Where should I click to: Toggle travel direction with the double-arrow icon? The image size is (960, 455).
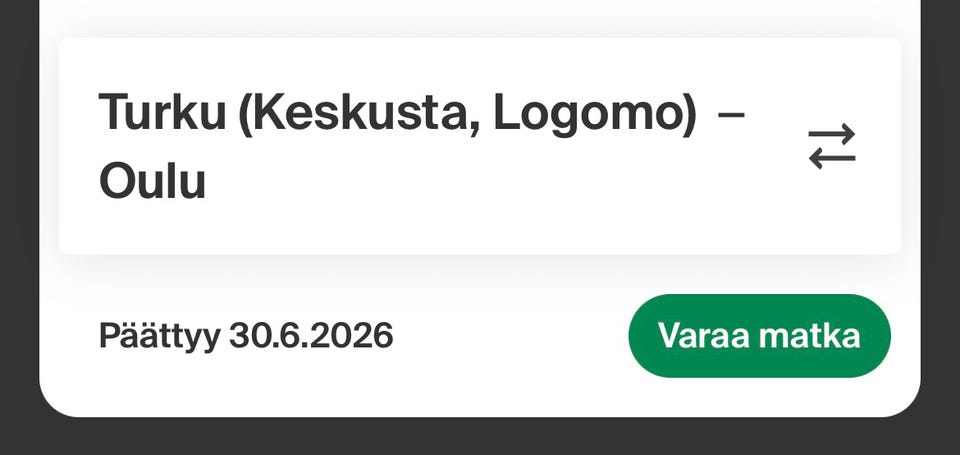[x=831, y=146]
